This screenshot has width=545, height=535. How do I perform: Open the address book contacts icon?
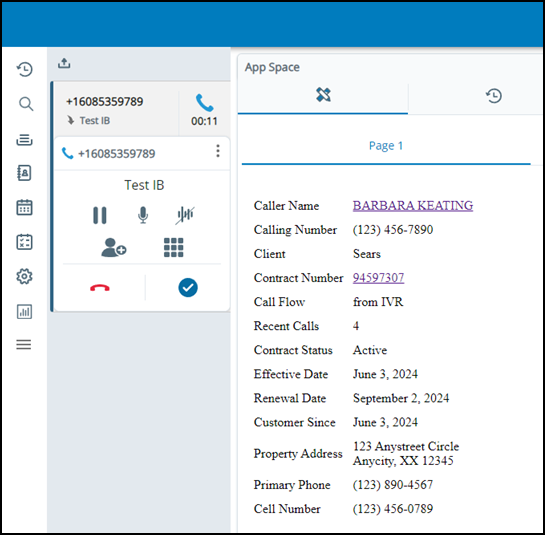point(24,173)
